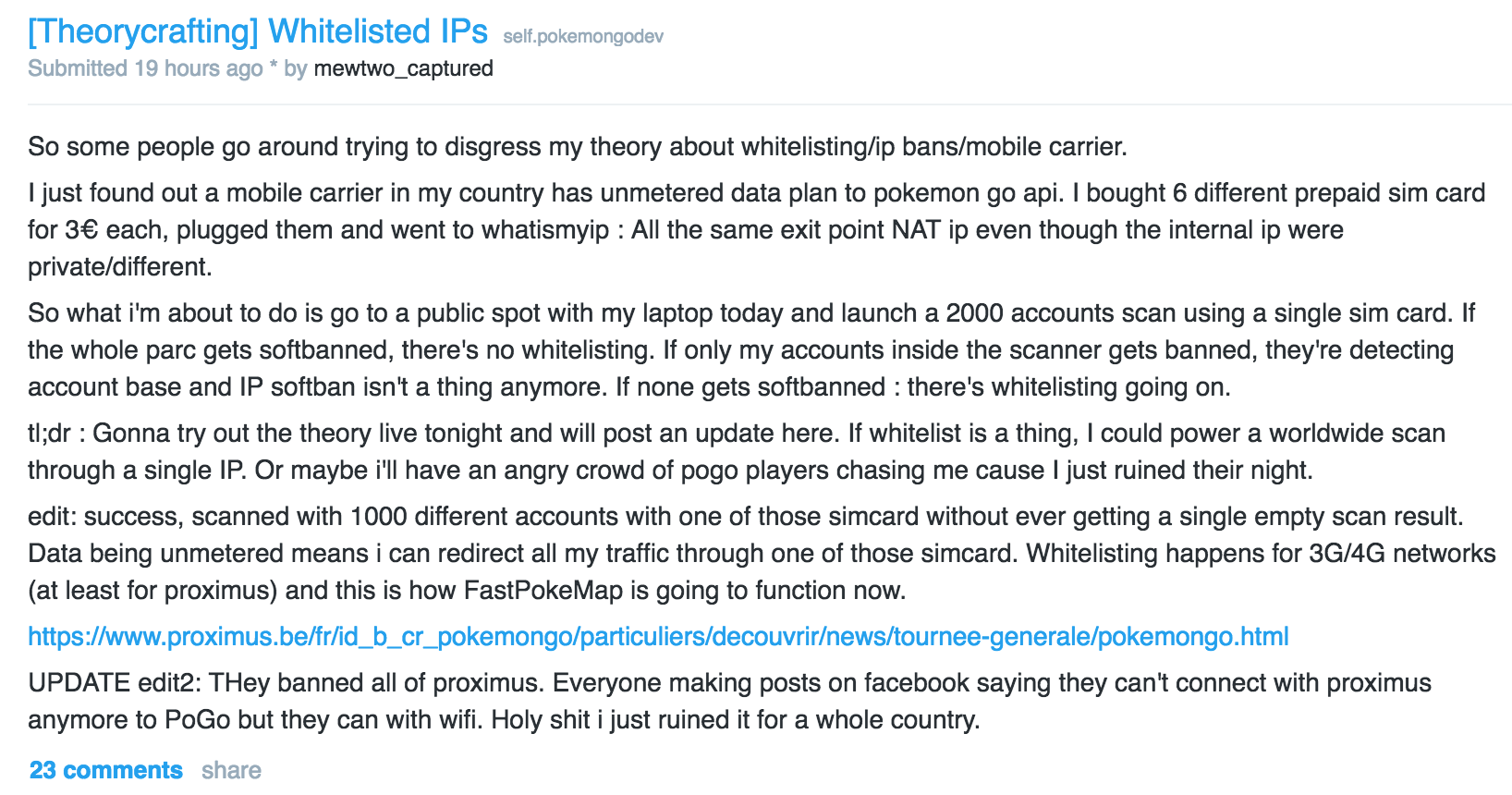
Task: Click the text 'I just found out'
Action: pyautogui.click(x=115, y=193)
